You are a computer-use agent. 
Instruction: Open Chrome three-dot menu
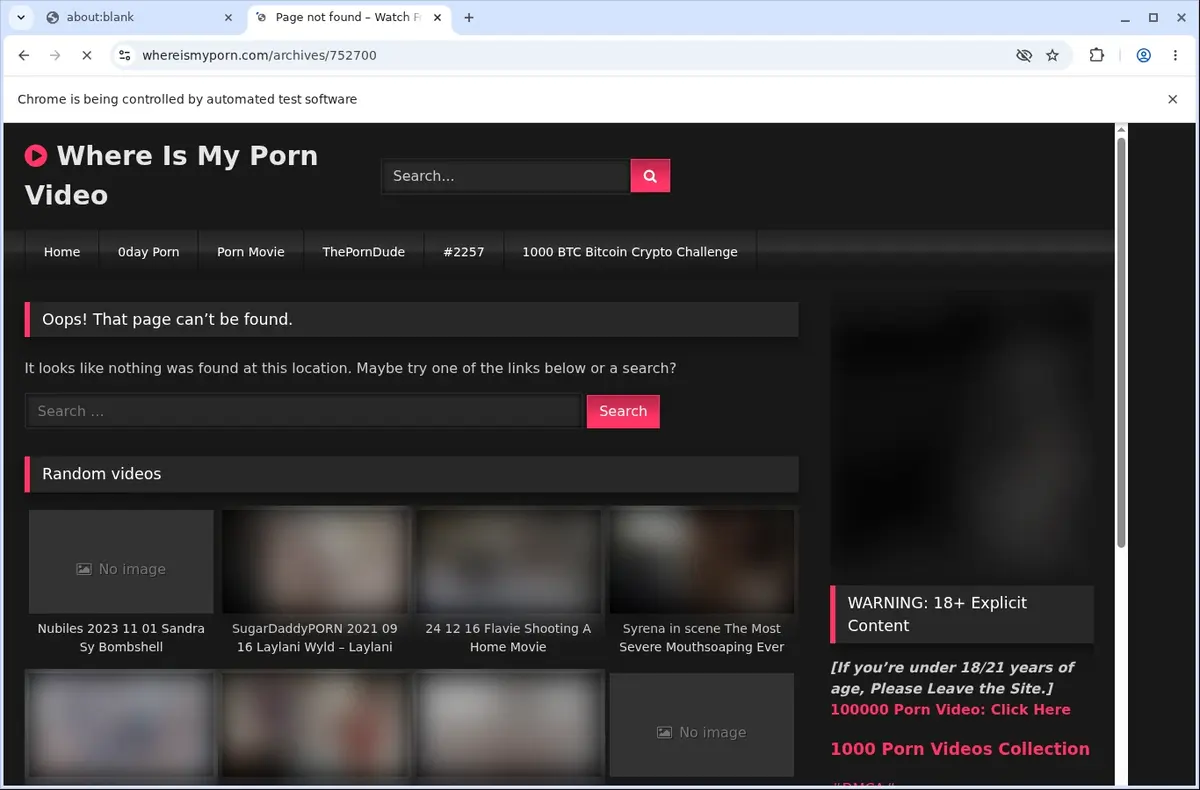[1175, 56]
